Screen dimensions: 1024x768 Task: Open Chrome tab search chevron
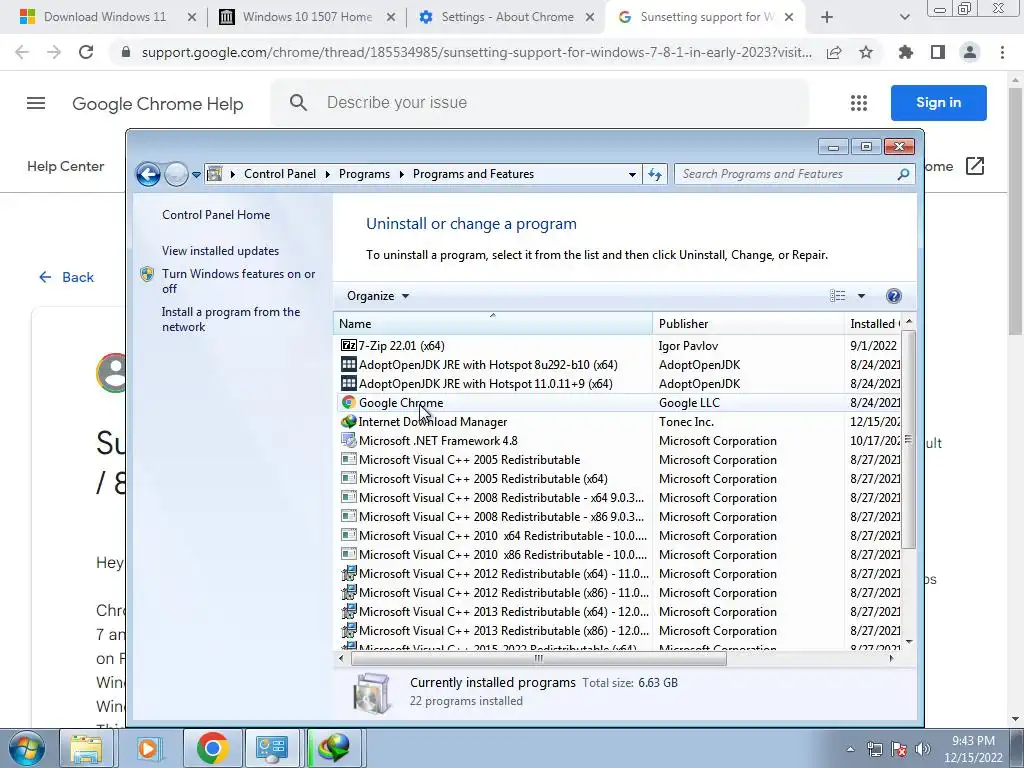click(904, 17)
